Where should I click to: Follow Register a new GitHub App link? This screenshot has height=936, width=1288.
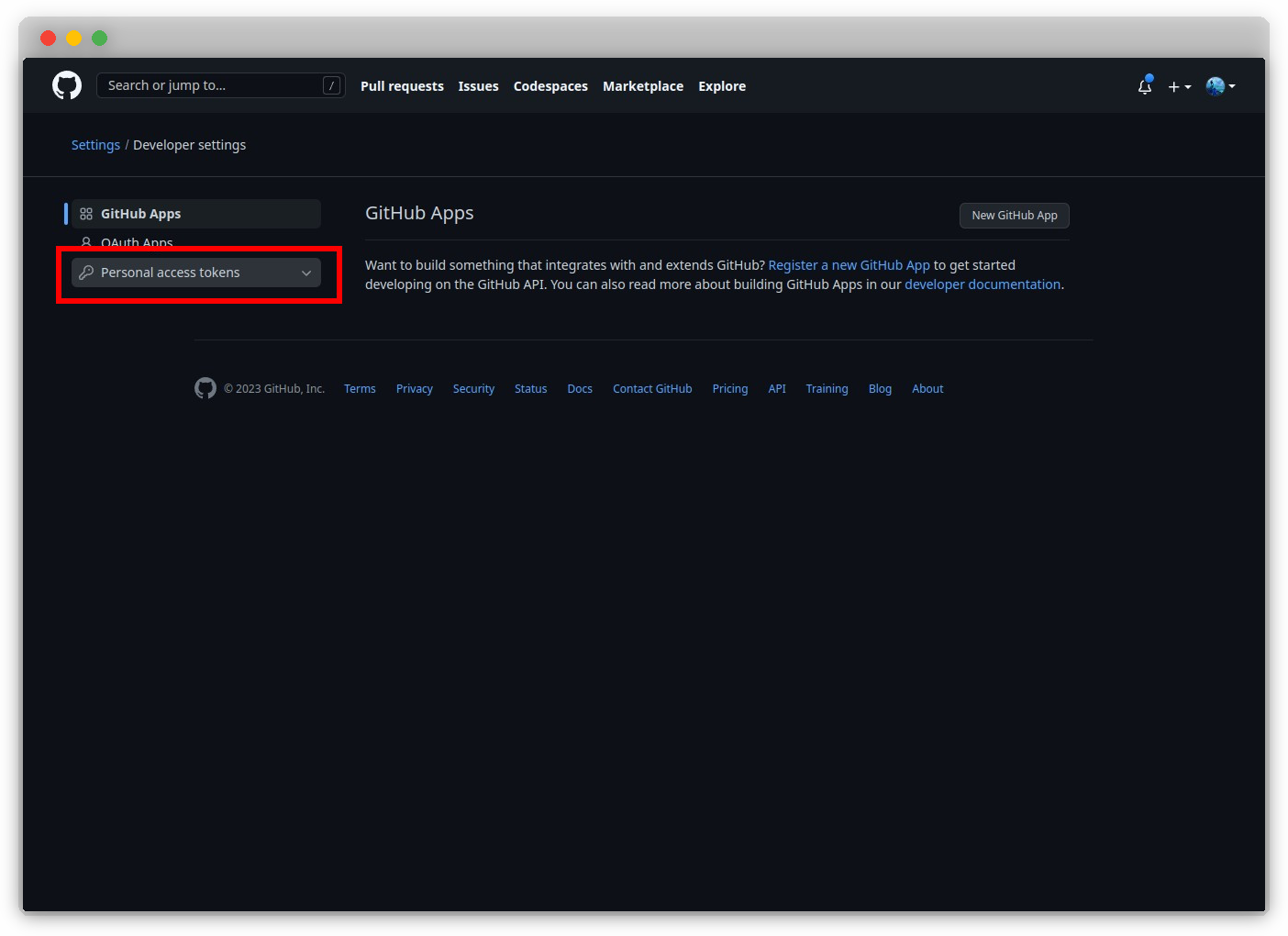[x=849, y=265]
